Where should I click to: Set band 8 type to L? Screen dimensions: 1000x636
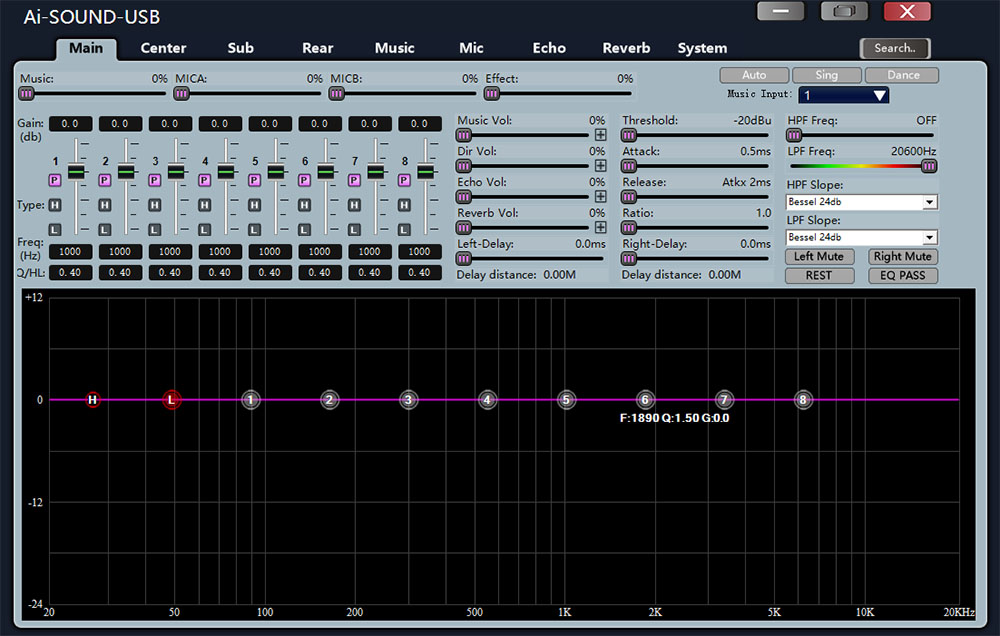pos(404,230)
